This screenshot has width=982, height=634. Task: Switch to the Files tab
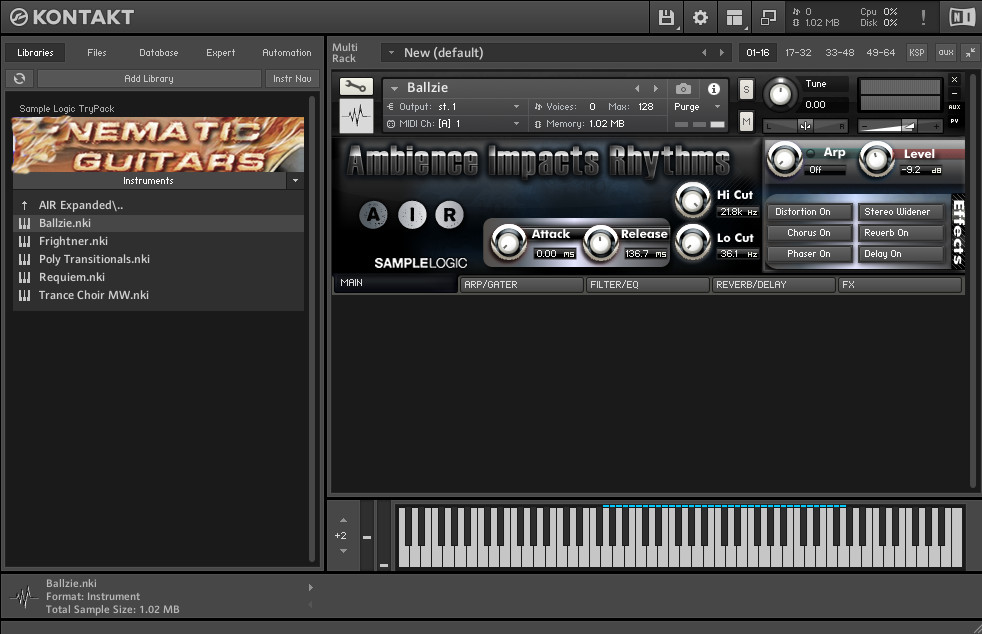pyautogui.click(x=97, y=53)
